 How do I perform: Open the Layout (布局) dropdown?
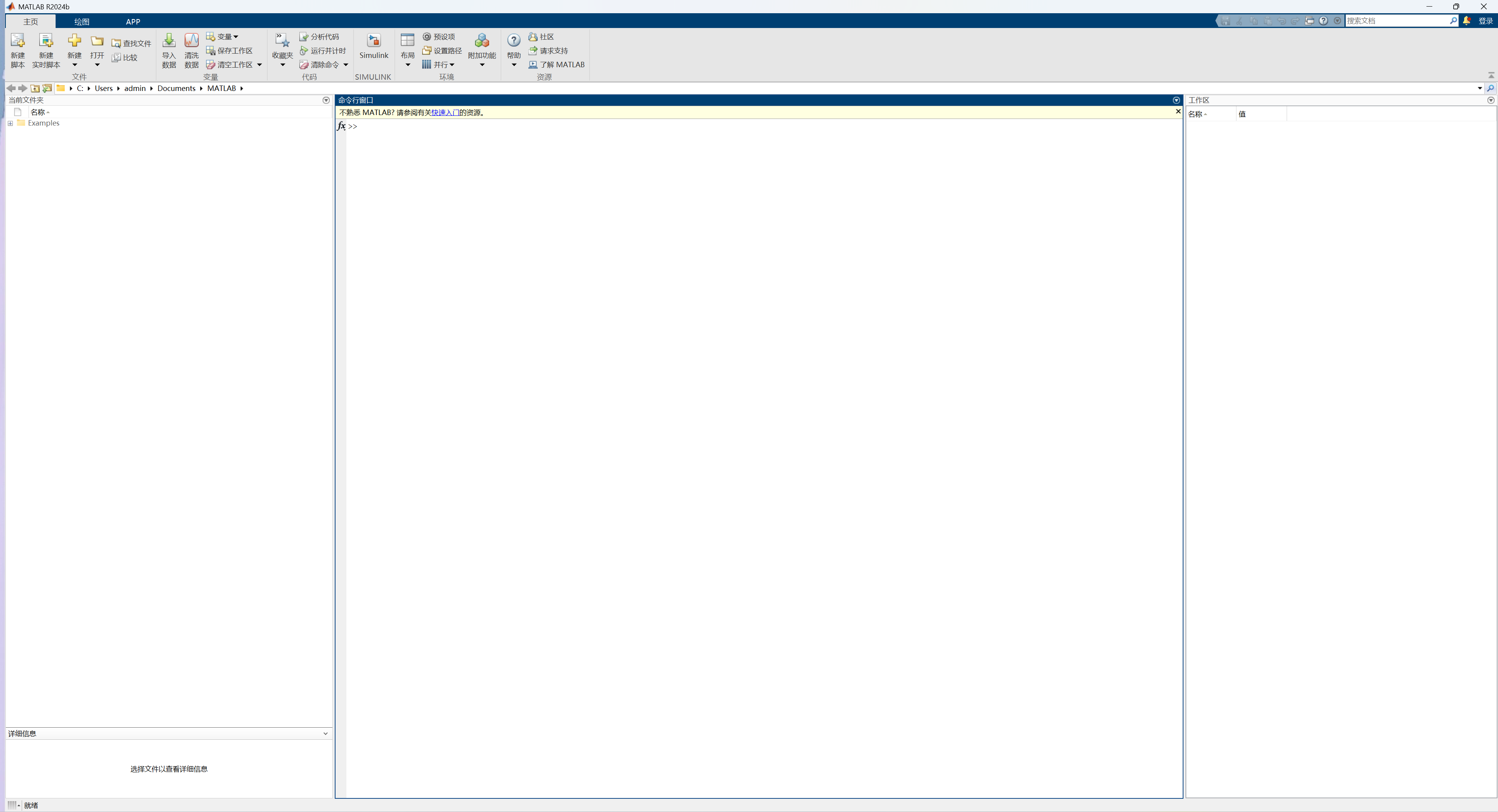pyautogui.click(x=408, y=65)
